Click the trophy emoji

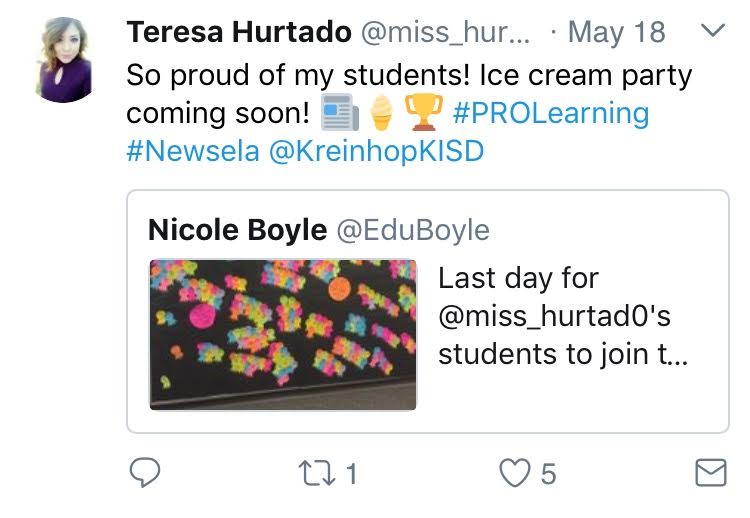click(424, 114)
